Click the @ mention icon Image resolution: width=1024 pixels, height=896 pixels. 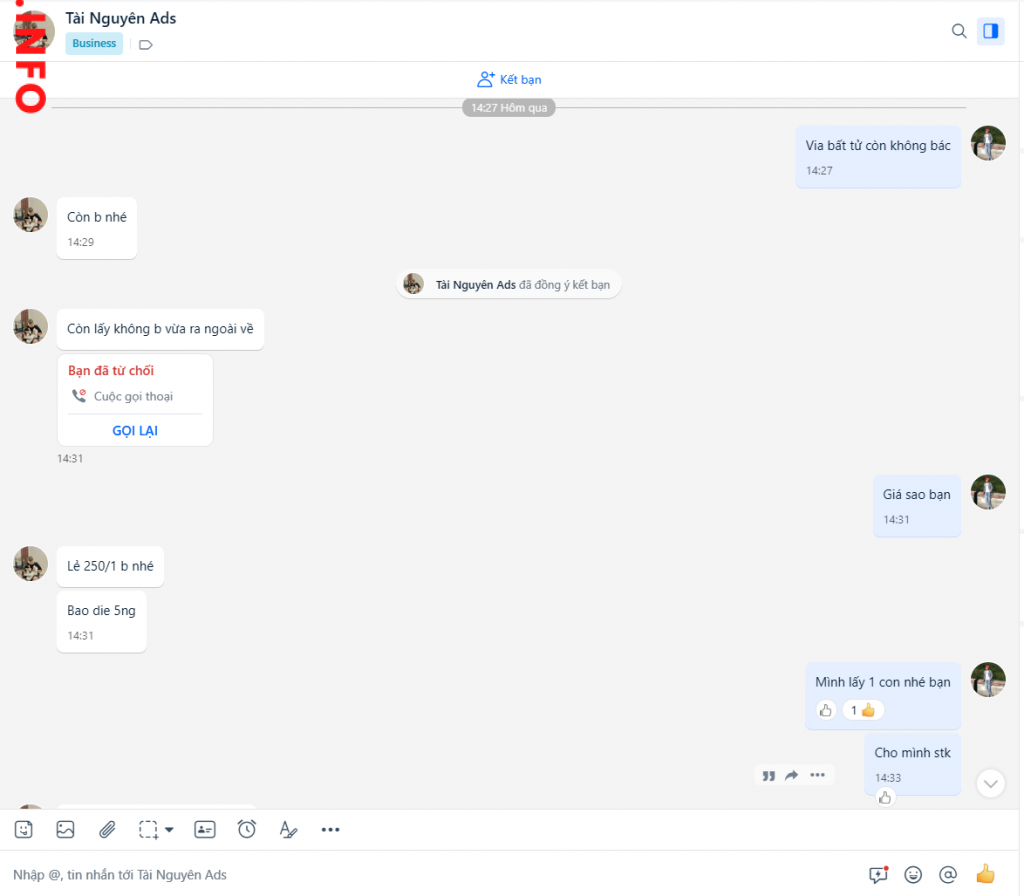point(948,874)
